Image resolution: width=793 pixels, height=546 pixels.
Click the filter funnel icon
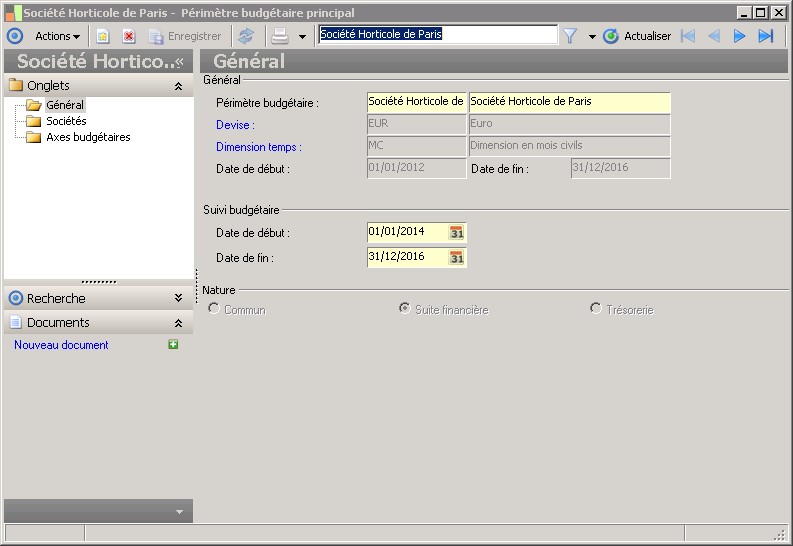point(570,36)
